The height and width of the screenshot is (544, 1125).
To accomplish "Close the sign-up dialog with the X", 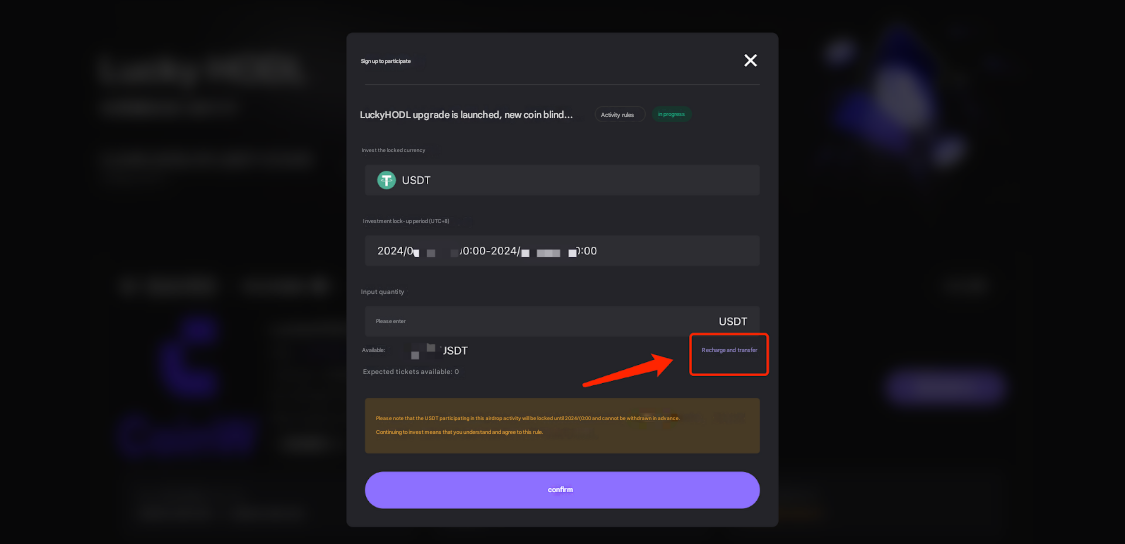I will point(750,60).
